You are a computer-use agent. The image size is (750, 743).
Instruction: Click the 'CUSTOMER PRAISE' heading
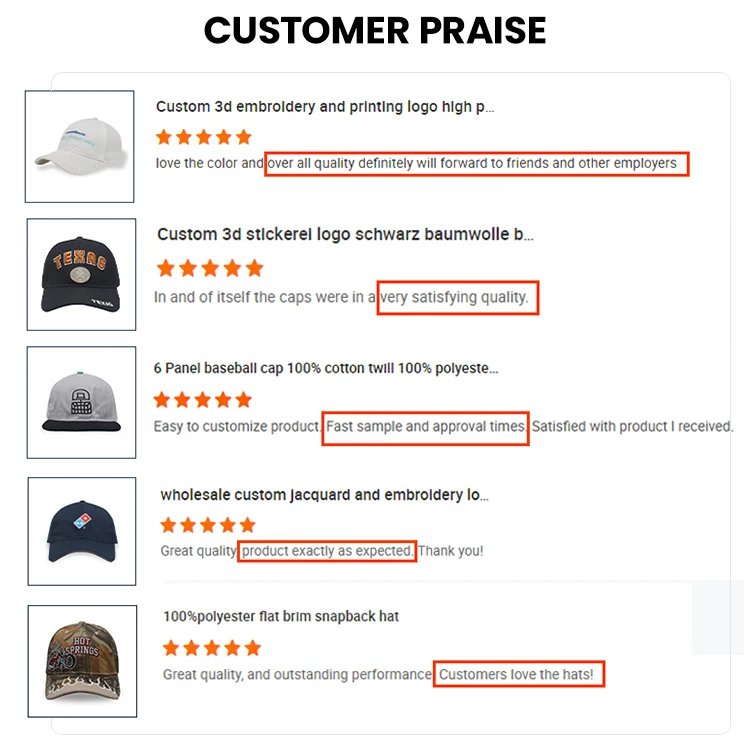[375, 31]
